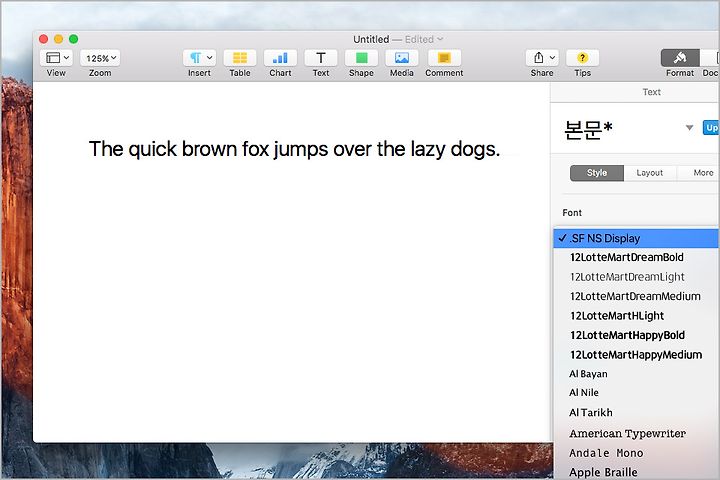Choose the 12LotteMartDreamBold font
This screenshot has height=480, width=720.
click(636, 258)
